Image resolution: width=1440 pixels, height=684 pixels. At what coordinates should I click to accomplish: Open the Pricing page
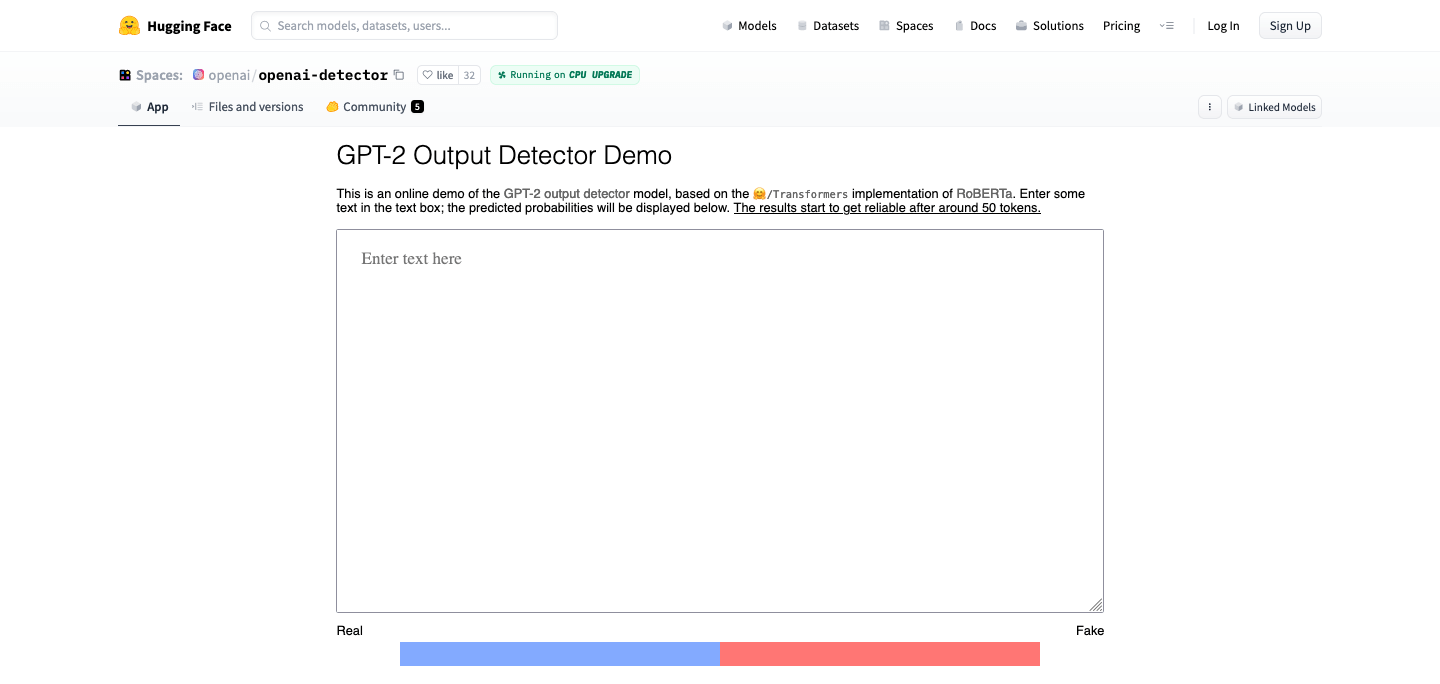tap(1121, 26)
